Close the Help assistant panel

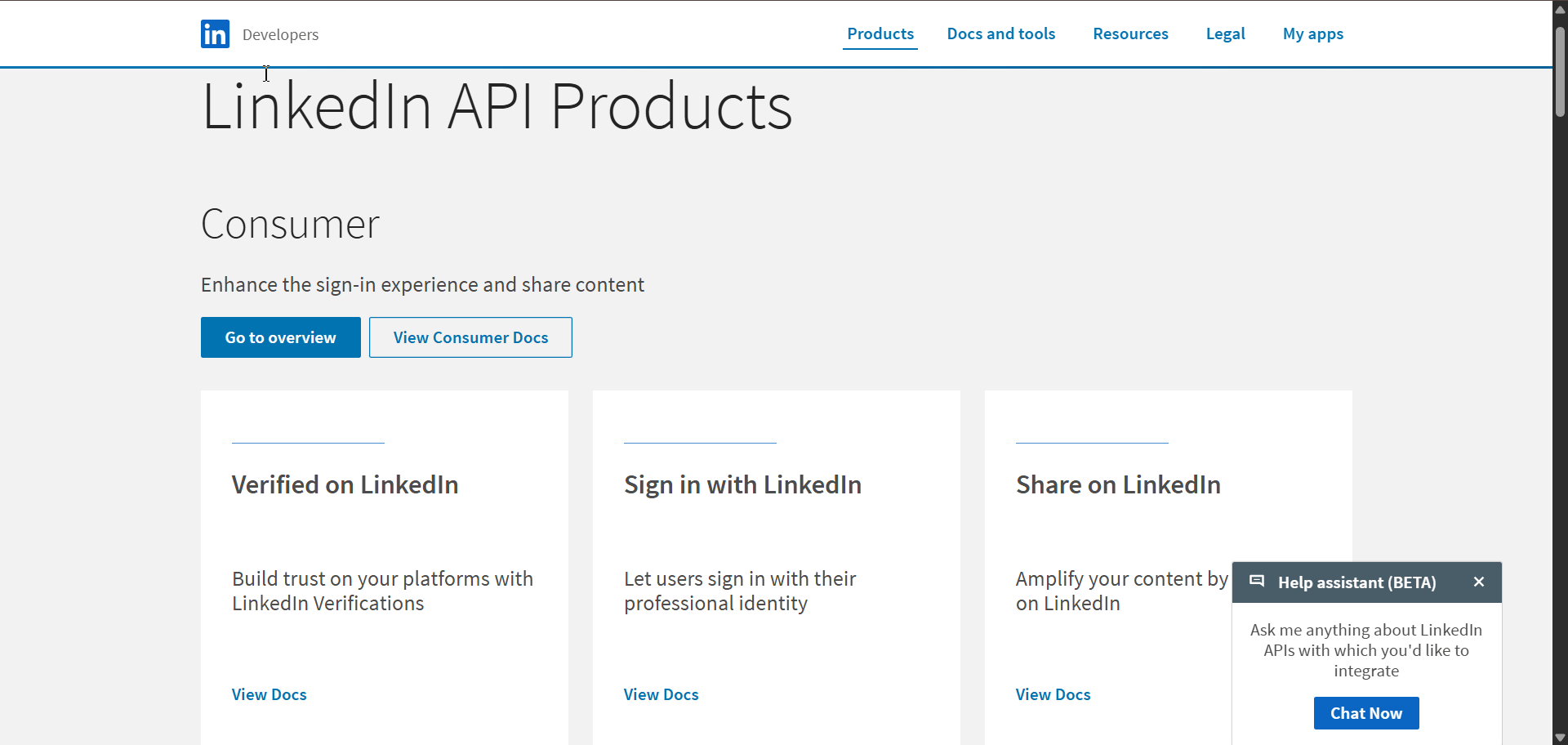click(1478, 582)
